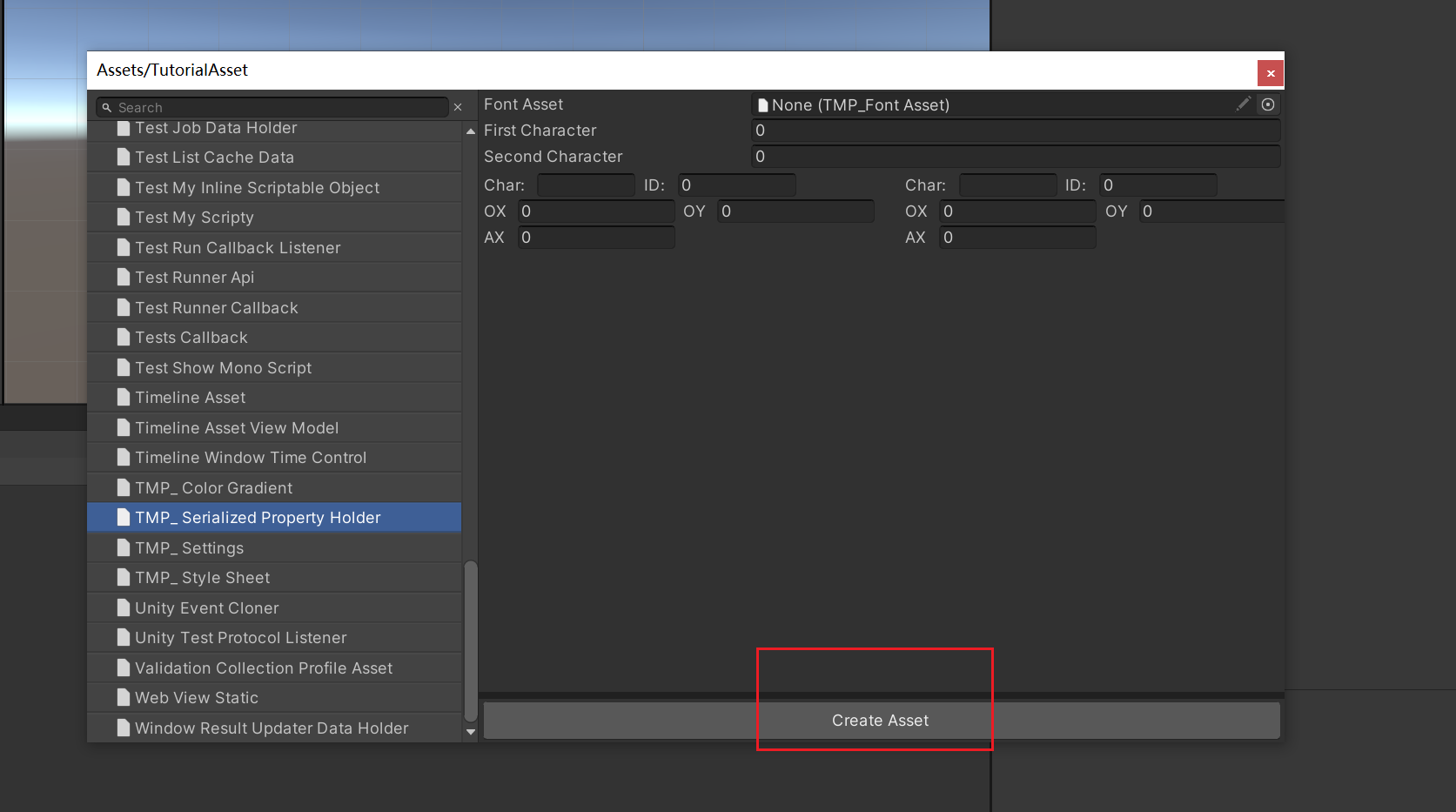Click the object picker circle icon for Font Asset
The height and width of the screenshot is (812, 1456).
(1268, 104)
